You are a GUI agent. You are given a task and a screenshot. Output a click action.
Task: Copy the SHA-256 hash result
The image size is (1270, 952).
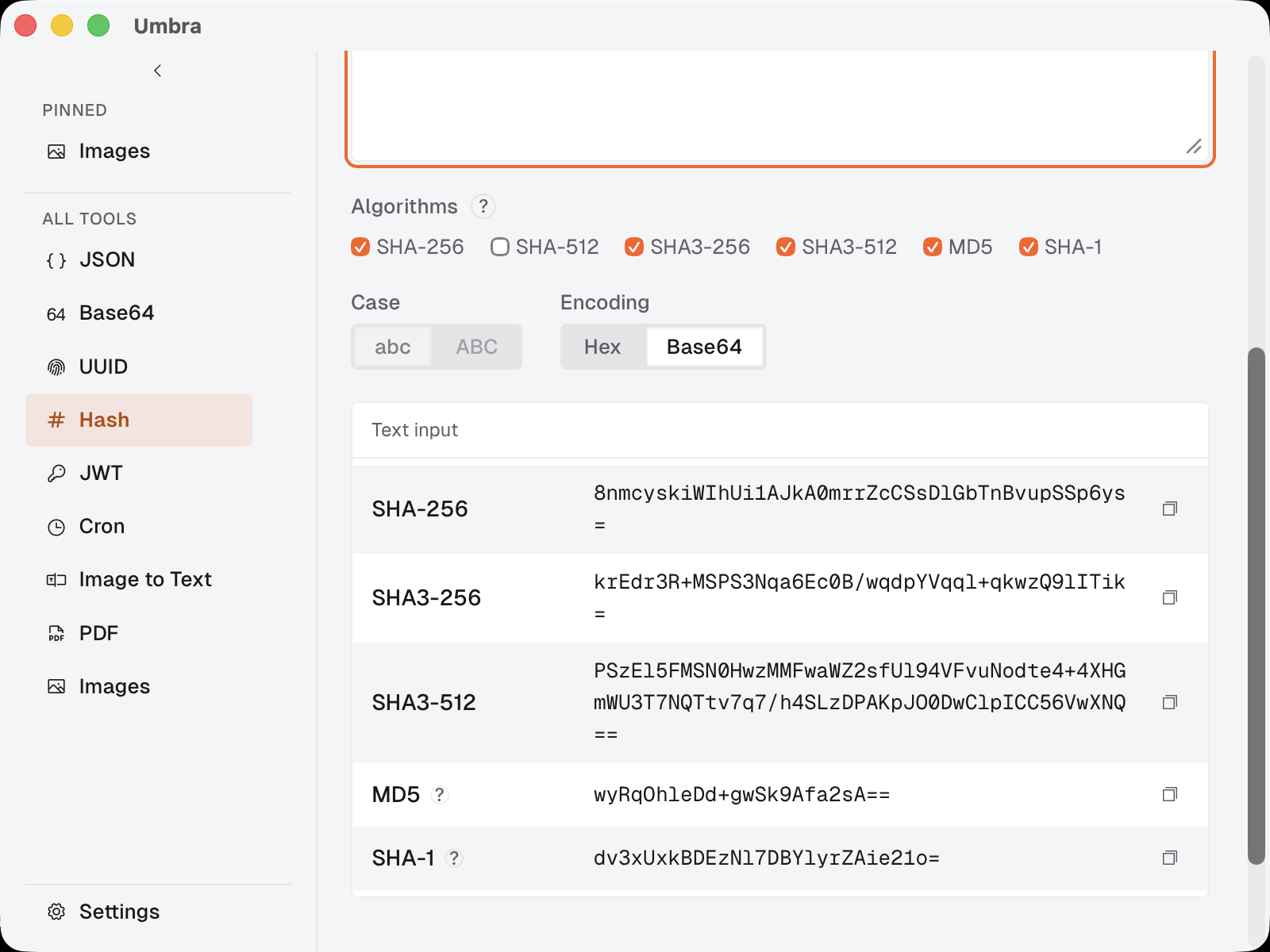pos(1169,509)
